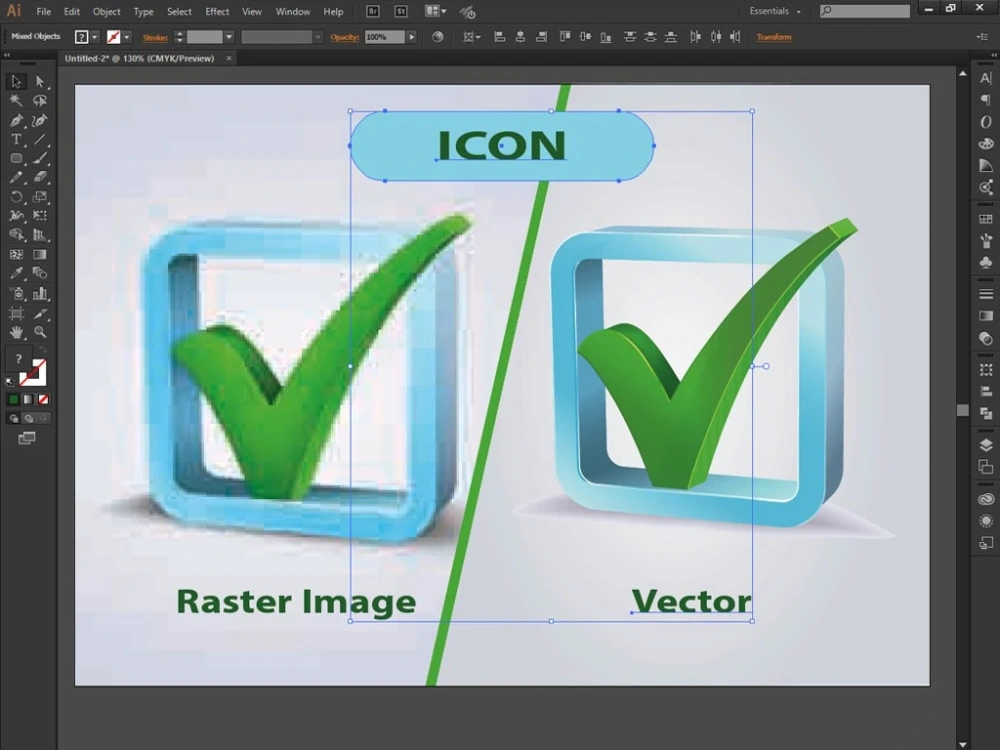
Task: Open the Opacity slider arrow
Action: tap(412, 37)
